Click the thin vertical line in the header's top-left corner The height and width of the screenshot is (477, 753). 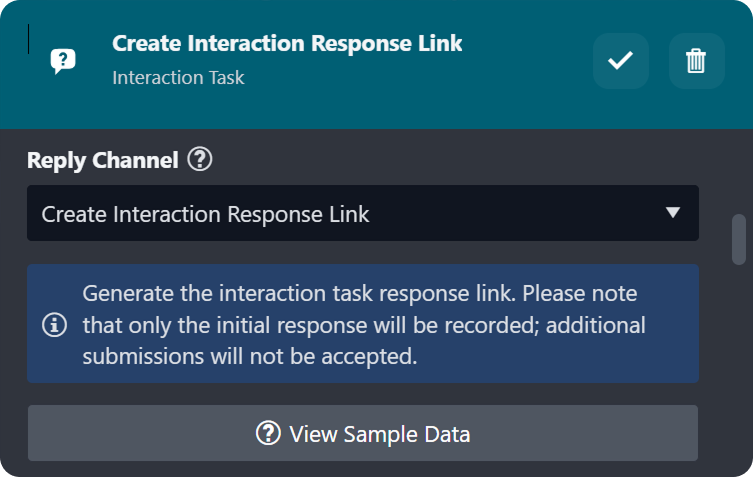pyautogui.click(x=28, y=37)
